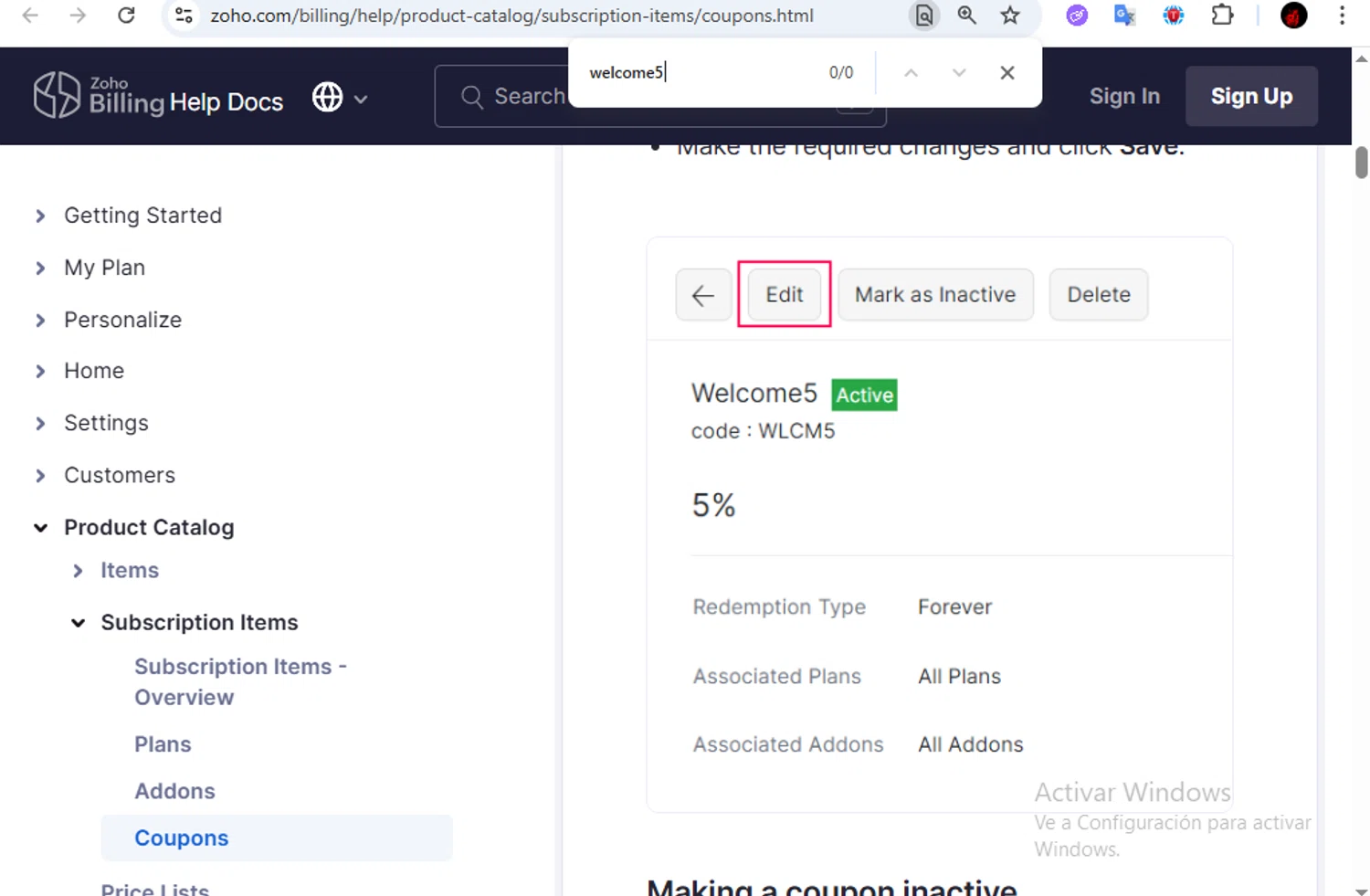
Task: Open the purple extension icon
Action: coord(1077,16)
